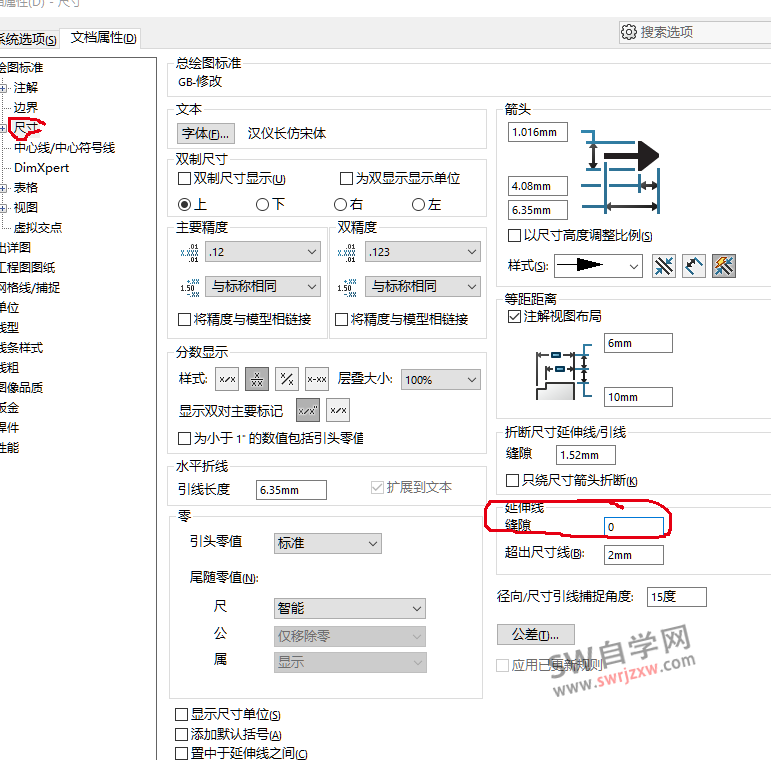The image size is (771, 760).
Task: Edit arrow length 6.35mm field
Action: pos(537,210)
